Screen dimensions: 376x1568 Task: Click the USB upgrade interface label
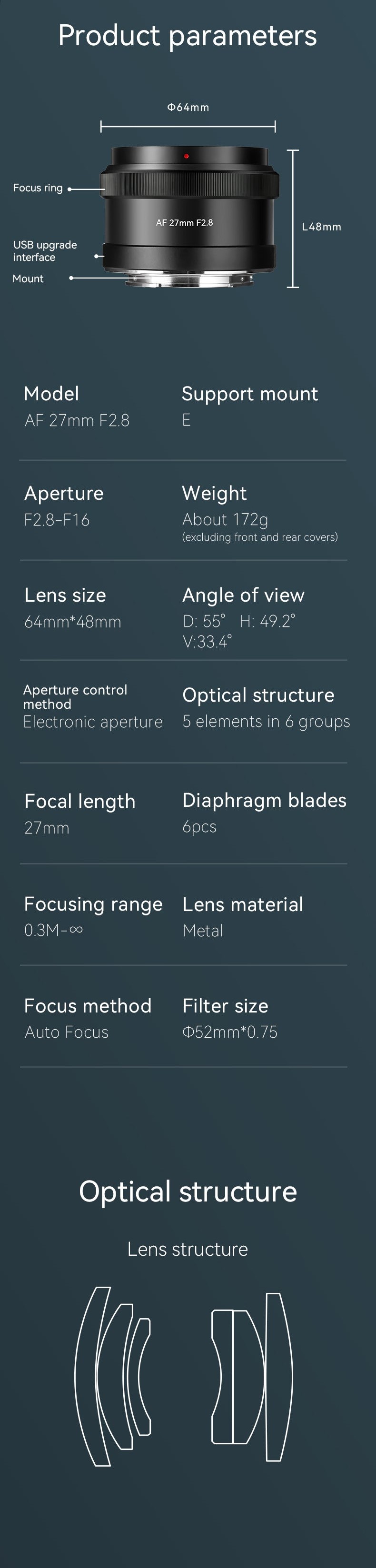point(45,251)
